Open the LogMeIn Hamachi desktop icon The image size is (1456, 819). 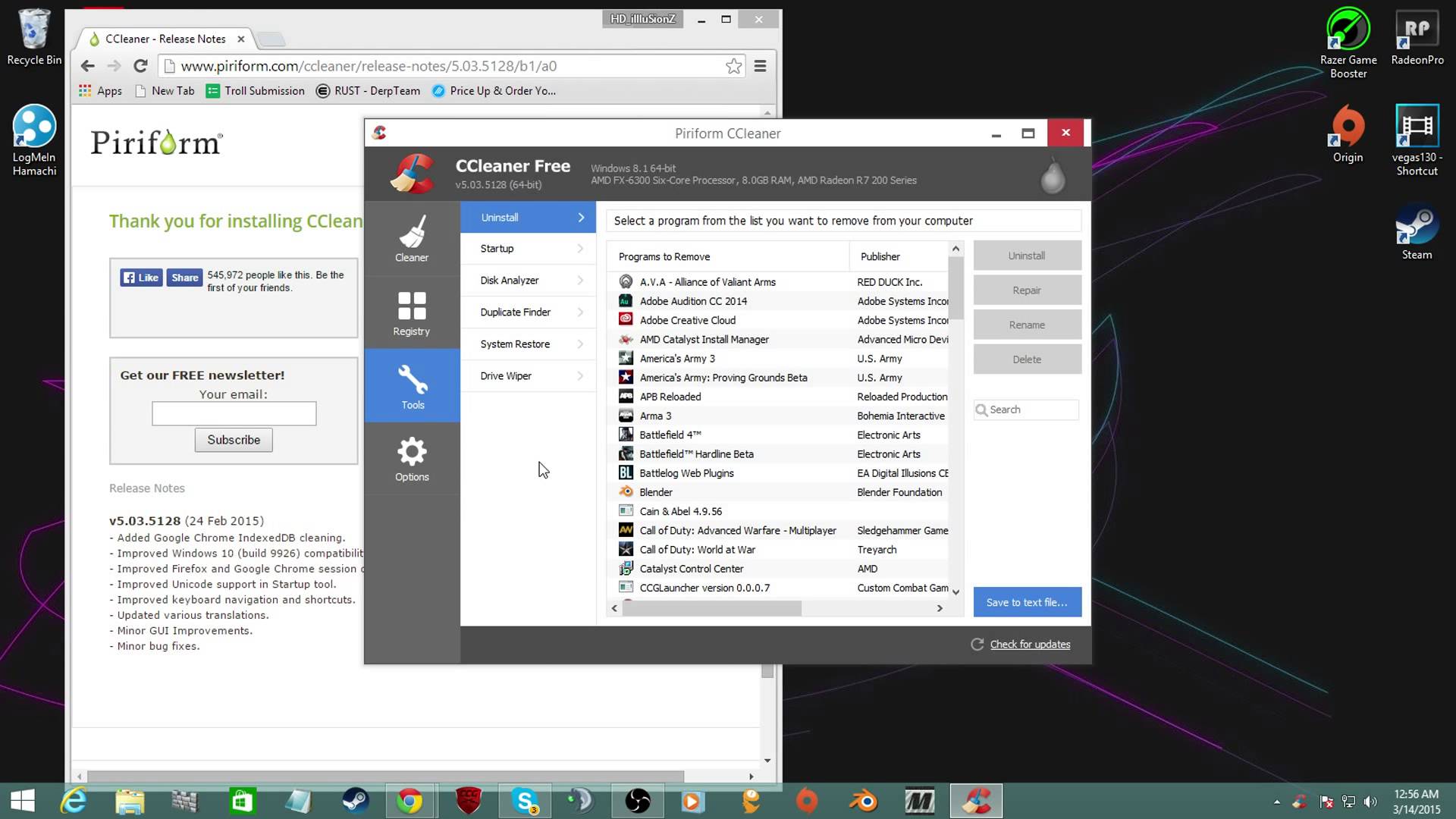[34, 140]
